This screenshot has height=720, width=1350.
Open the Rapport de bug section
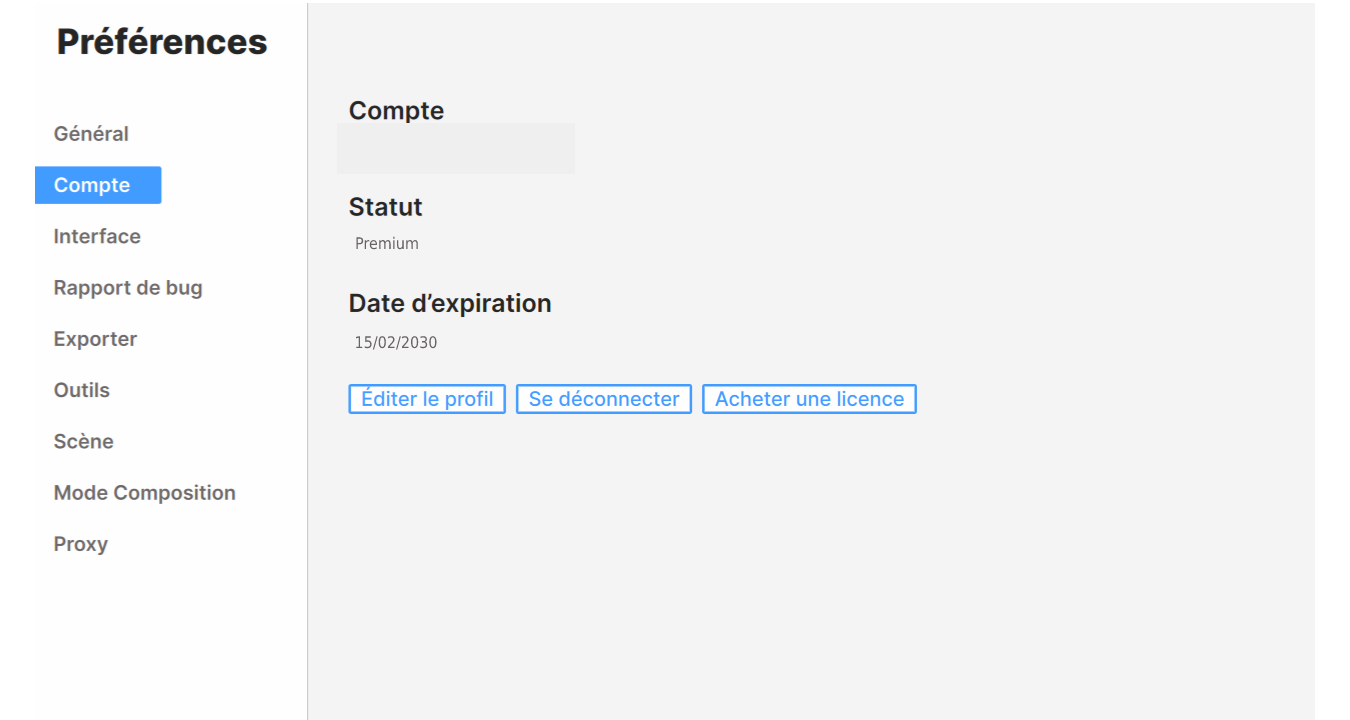[x=128, y=288]
